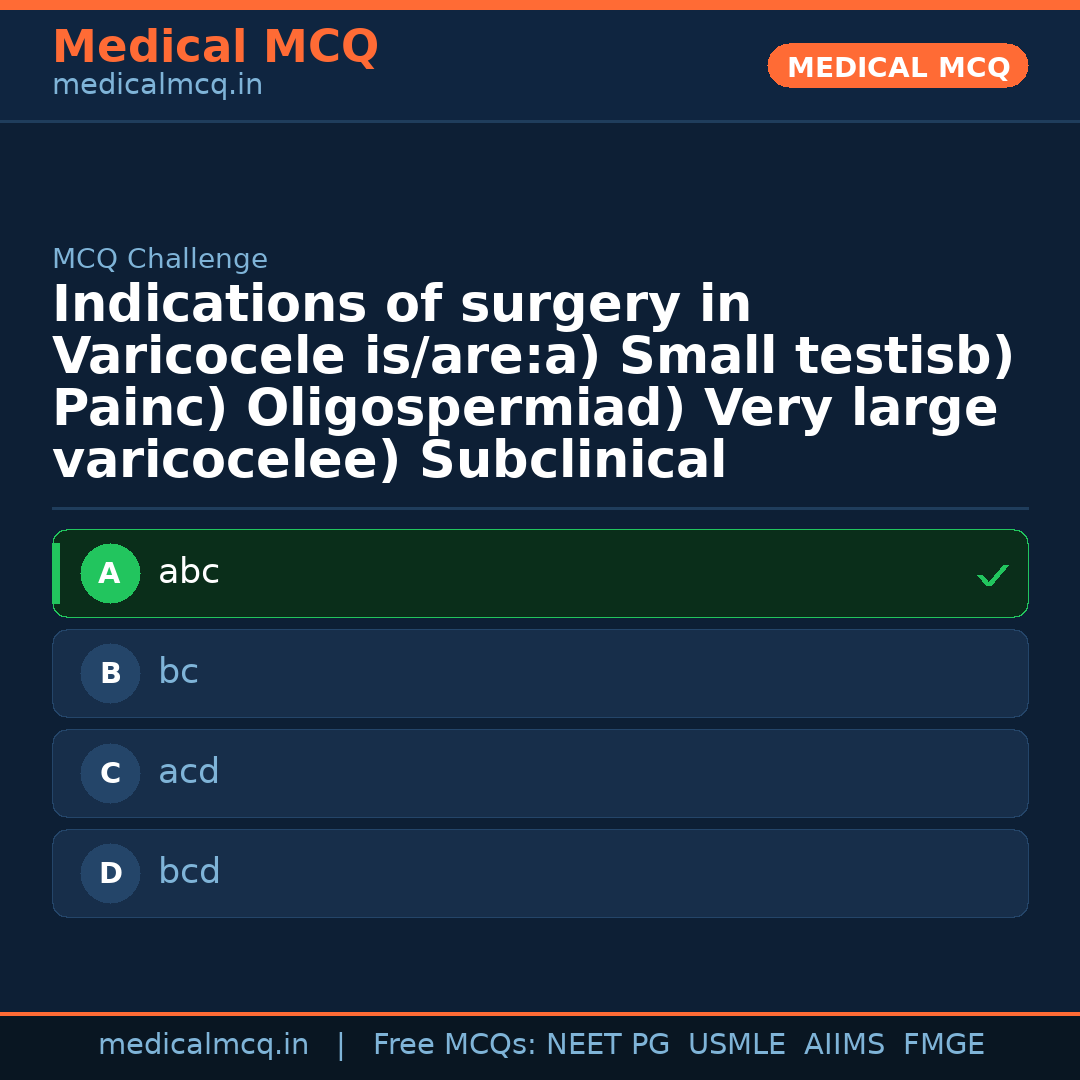Select answer option A labeled abc
Viewport: 1080px width, 1080px height.
[x=540, y=573]
